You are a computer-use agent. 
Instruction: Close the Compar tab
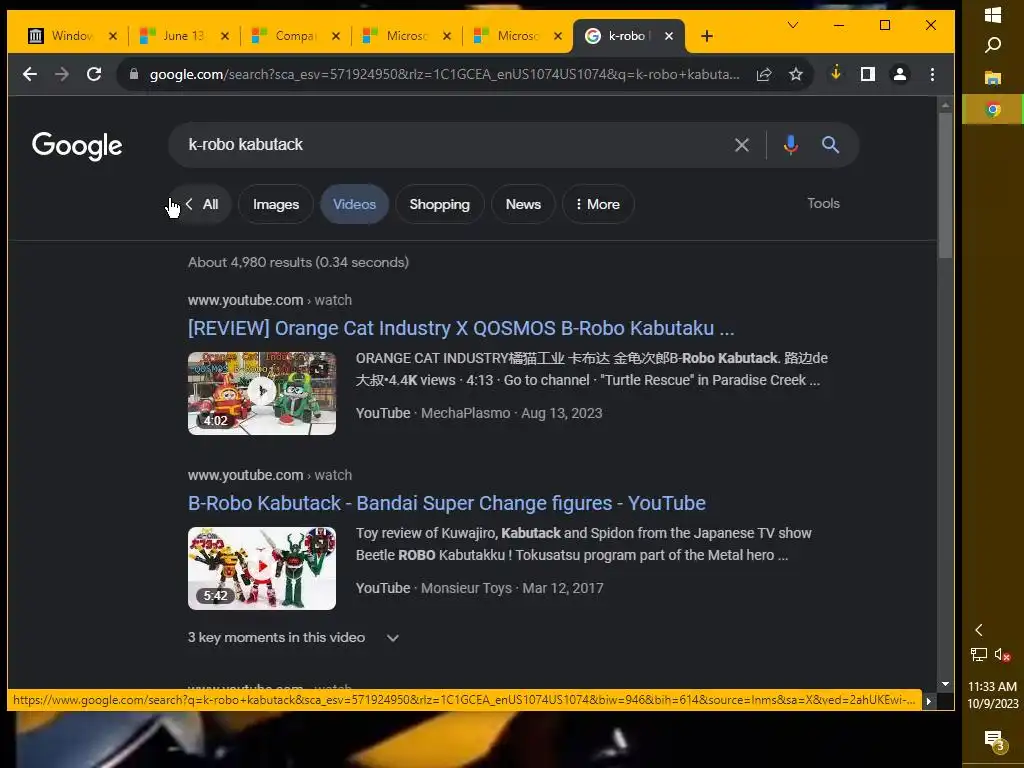(336, 36)
